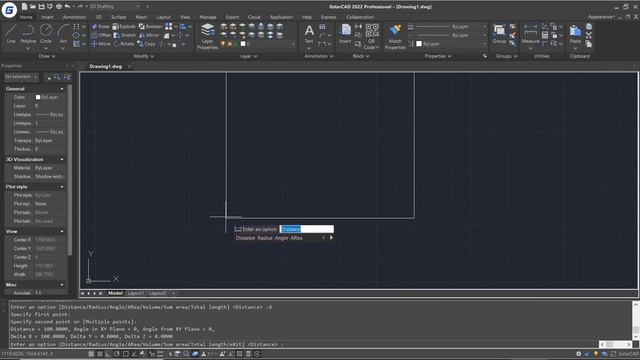Click the Stretch tool
640x360 pixels.
(124, 35)
